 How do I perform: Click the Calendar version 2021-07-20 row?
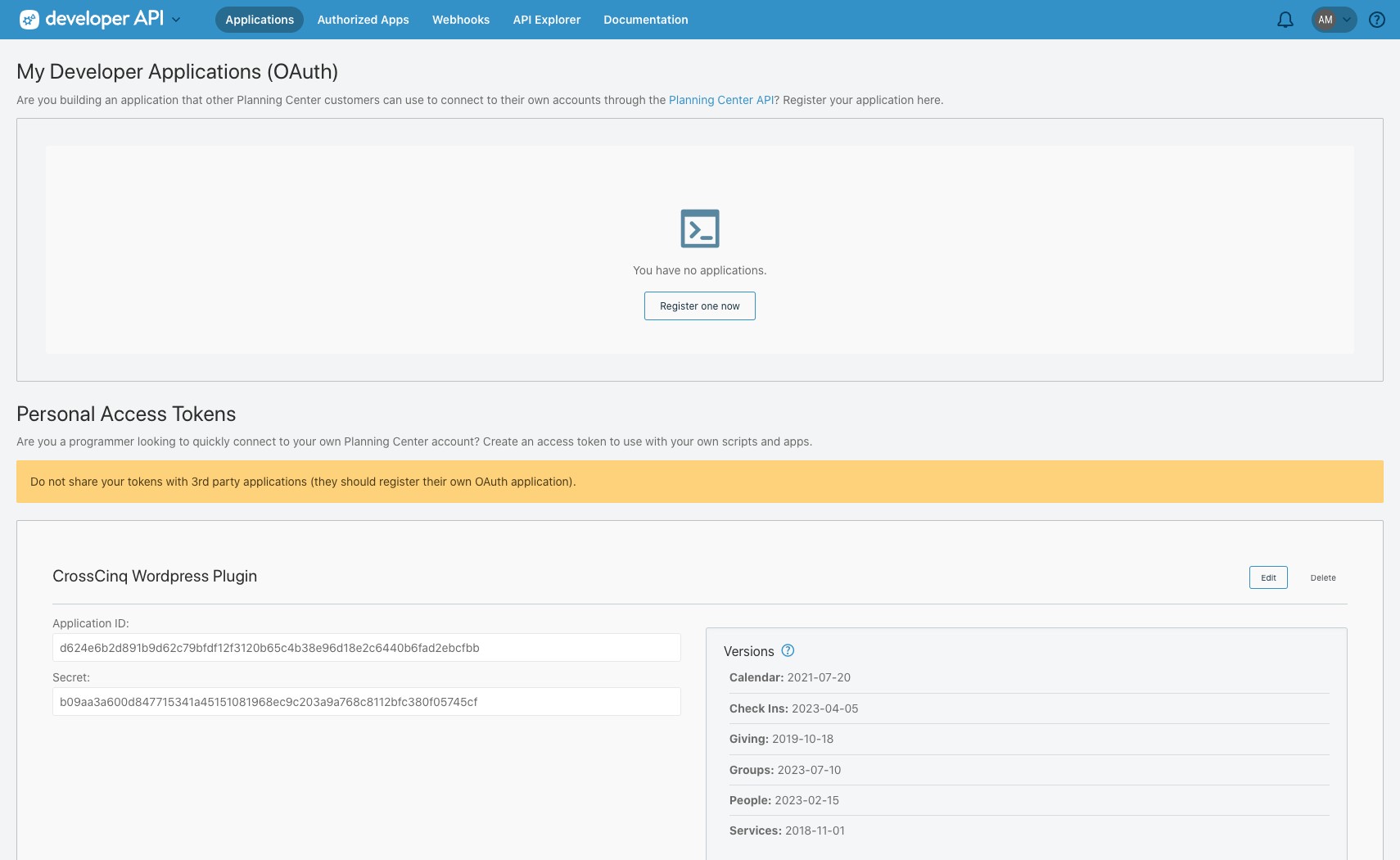click(x=1029, y=677)
